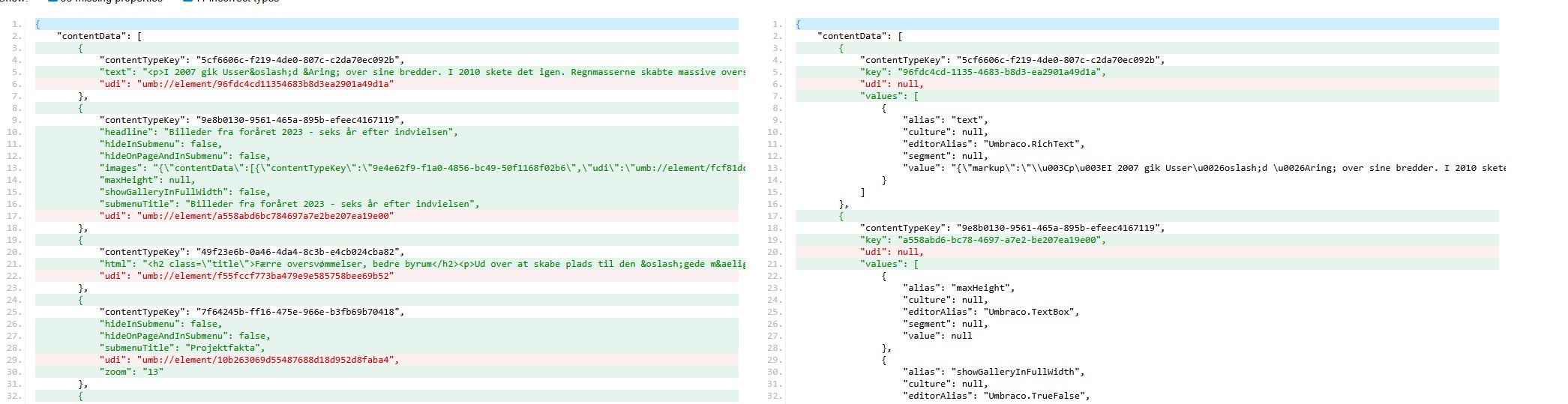1568x404 pixels.
Task: Click the key a558abd6 line in right pane
Action: [982, 240]
